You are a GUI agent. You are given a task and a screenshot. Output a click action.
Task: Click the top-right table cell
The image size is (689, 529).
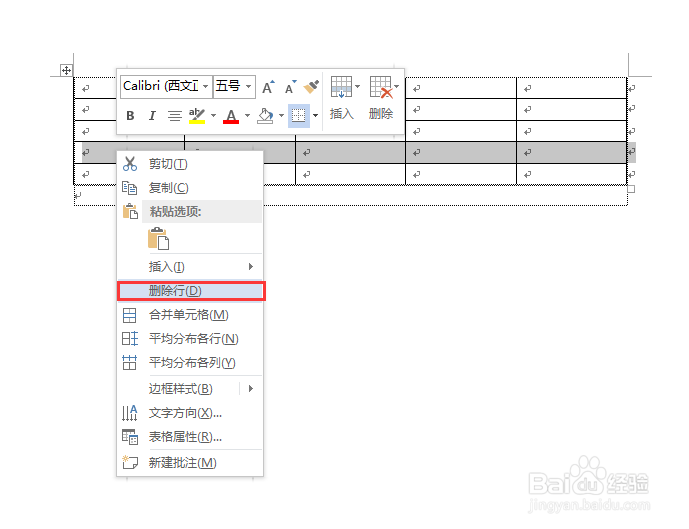571,88
